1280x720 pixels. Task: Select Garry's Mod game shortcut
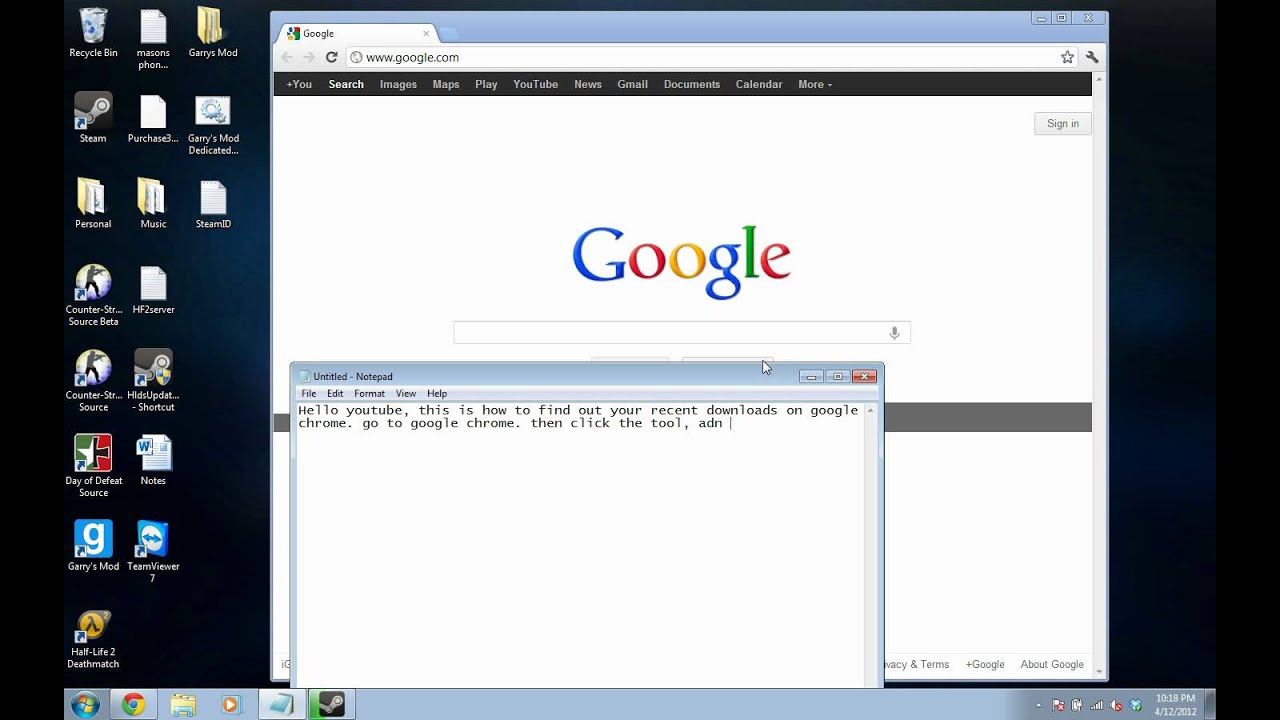pos(93,546)
